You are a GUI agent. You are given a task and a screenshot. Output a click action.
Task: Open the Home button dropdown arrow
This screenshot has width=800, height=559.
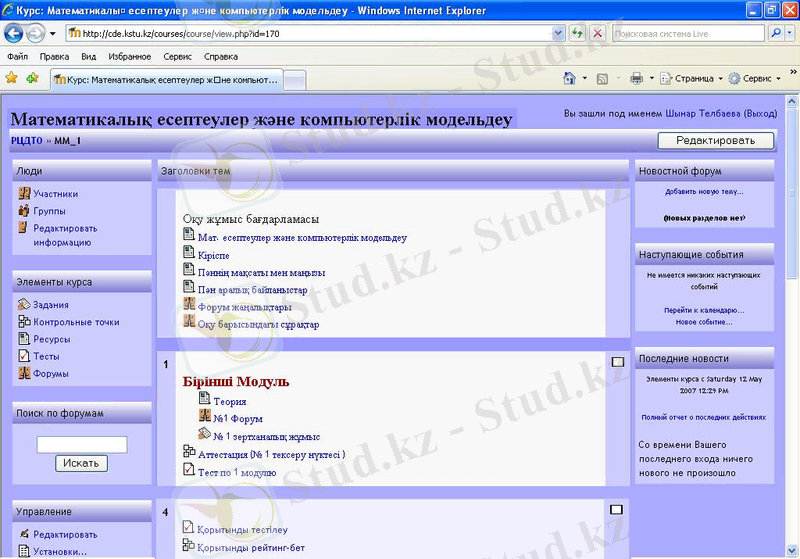coord(585,79)
